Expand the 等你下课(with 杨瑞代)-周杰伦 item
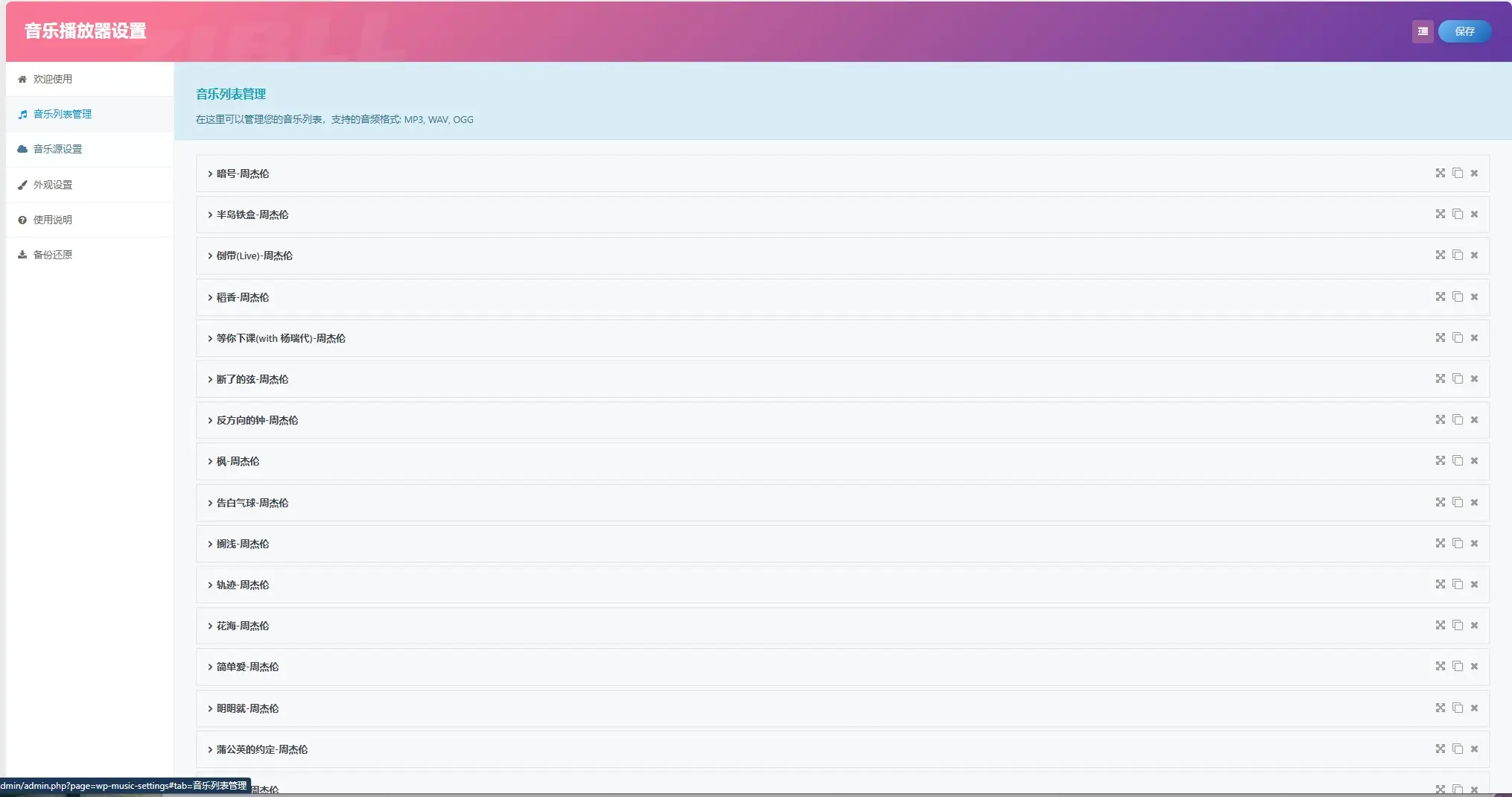This screenshot has height=797, width=1512. tap(281, 338)
